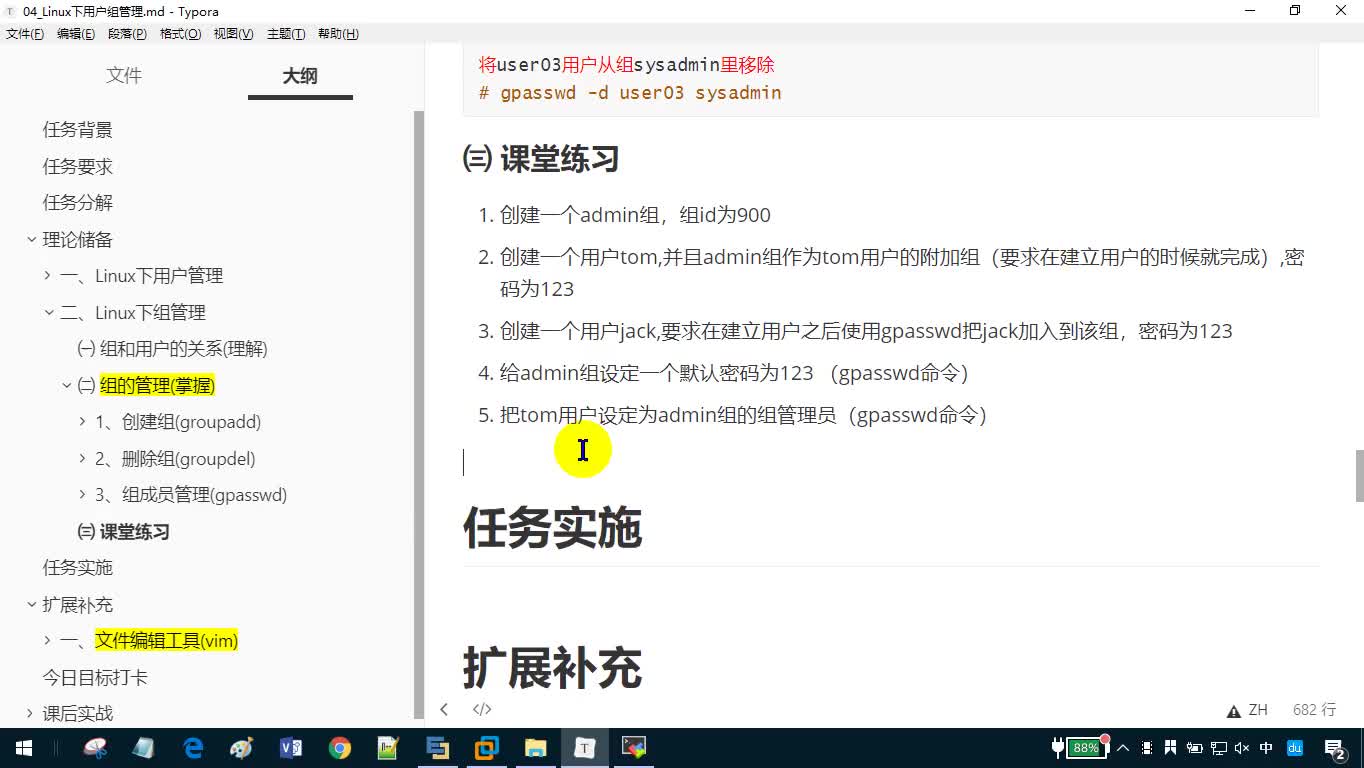The image size is (1364, 768).
Task: Open the paint palette app on taskbar
Action: (242, 748)
